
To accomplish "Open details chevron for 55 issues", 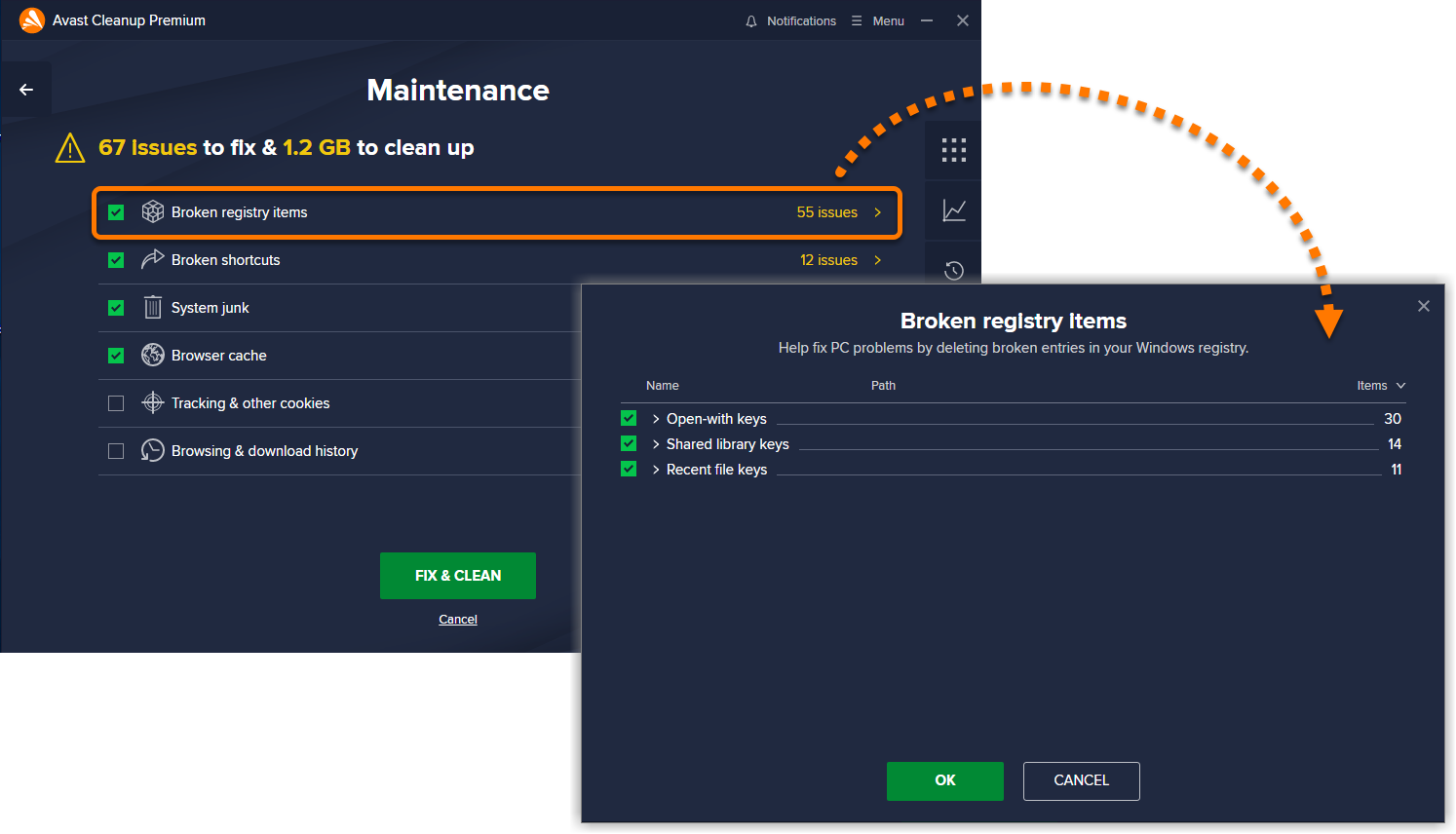I will pos(878,212).
